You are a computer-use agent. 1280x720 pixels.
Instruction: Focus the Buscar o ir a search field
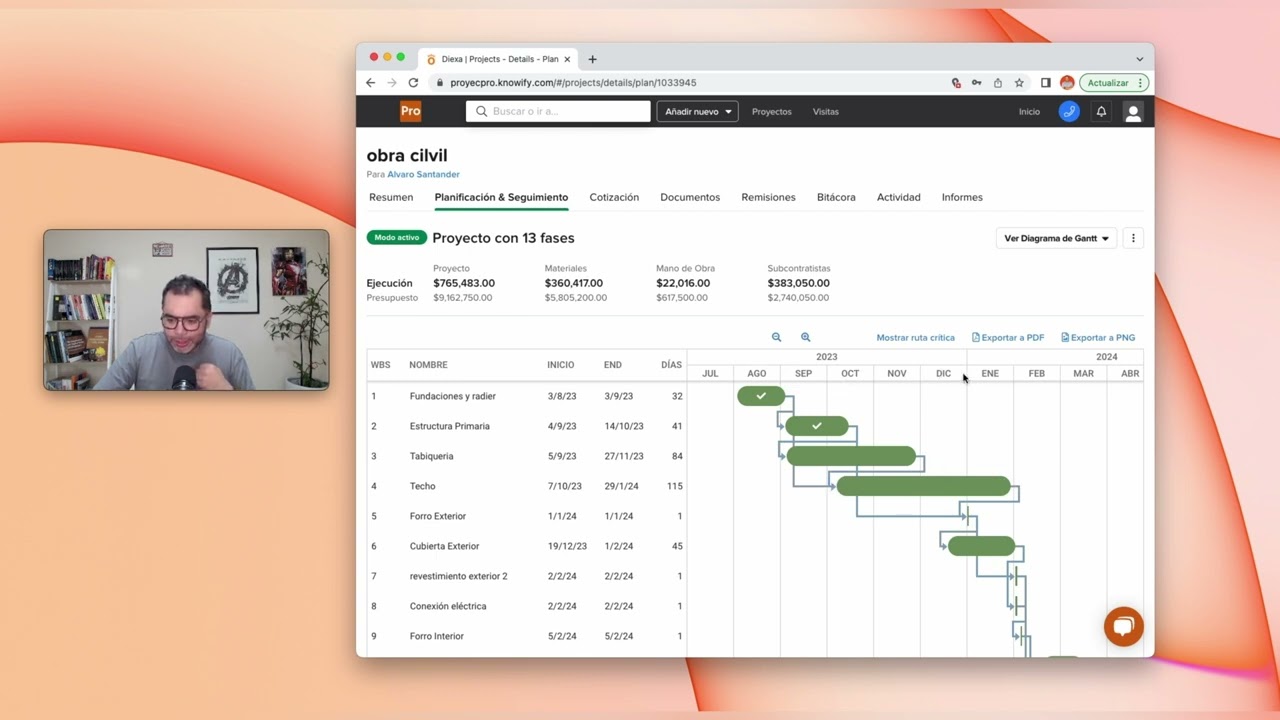(x=558, y=112)
